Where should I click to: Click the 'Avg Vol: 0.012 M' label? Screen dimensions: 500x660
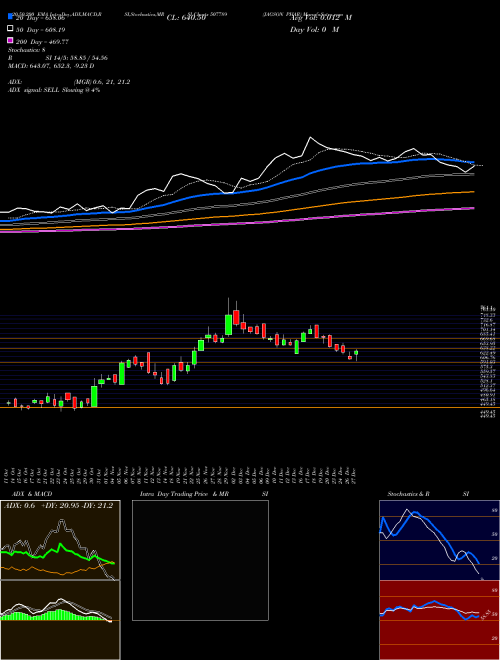click(321, 18)
